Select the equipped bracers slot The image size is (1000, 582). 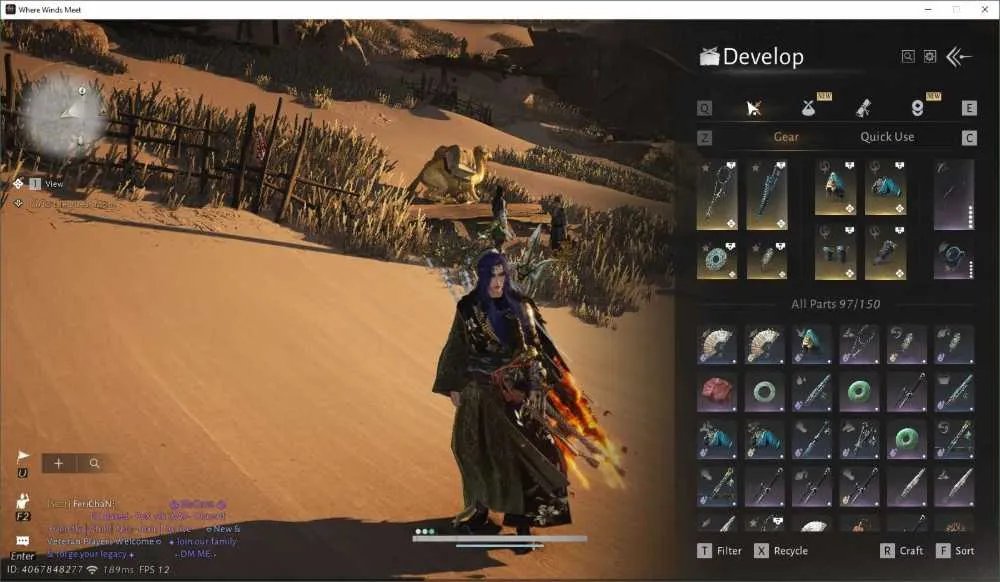(835, 252)
